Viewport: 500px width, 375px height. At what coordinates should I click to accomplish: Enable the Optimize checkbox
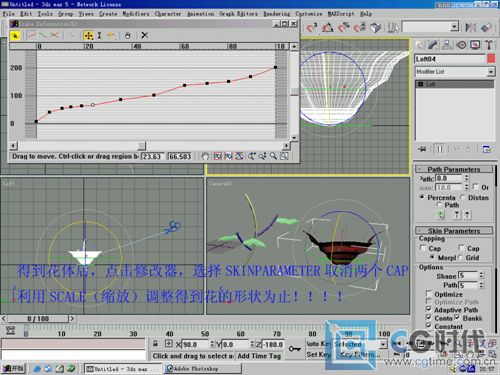429,294
